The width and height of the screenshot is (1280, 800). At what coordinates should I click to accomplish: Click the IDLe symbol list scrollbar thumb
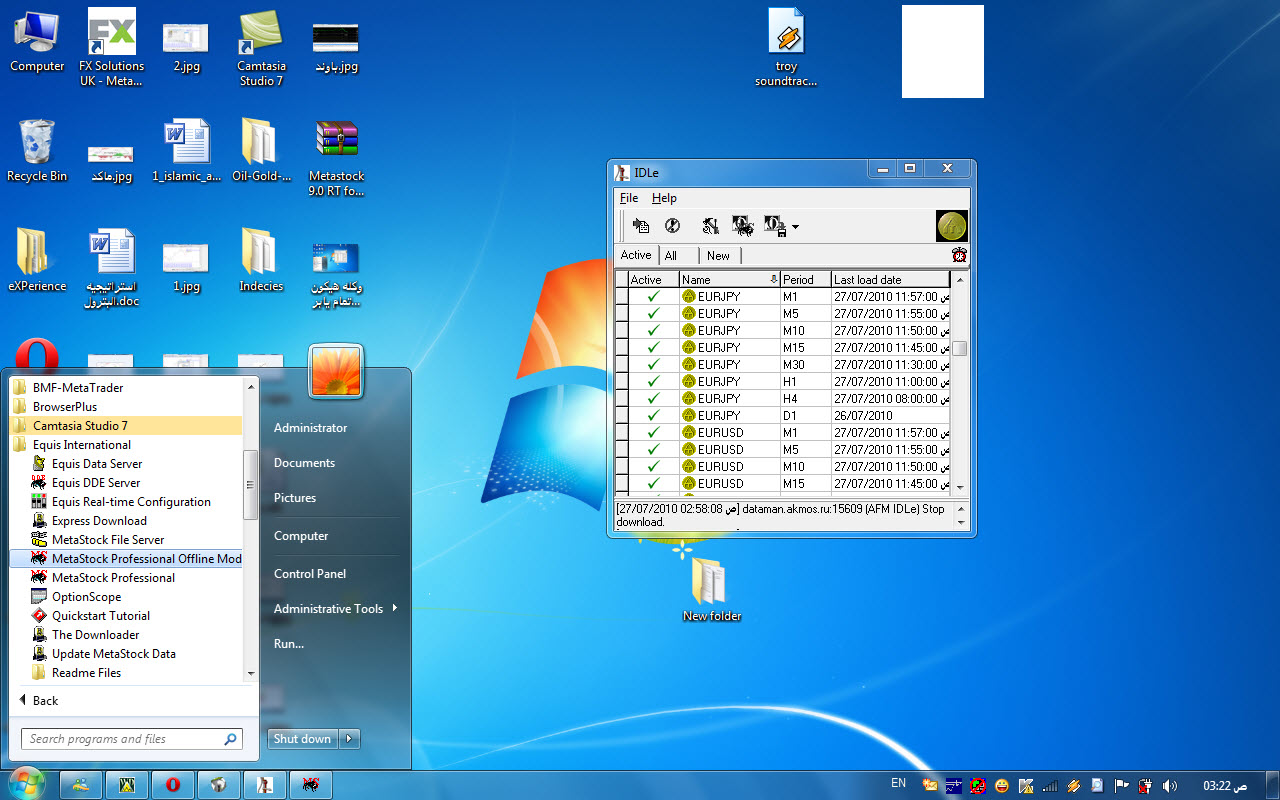coord(959,348)
